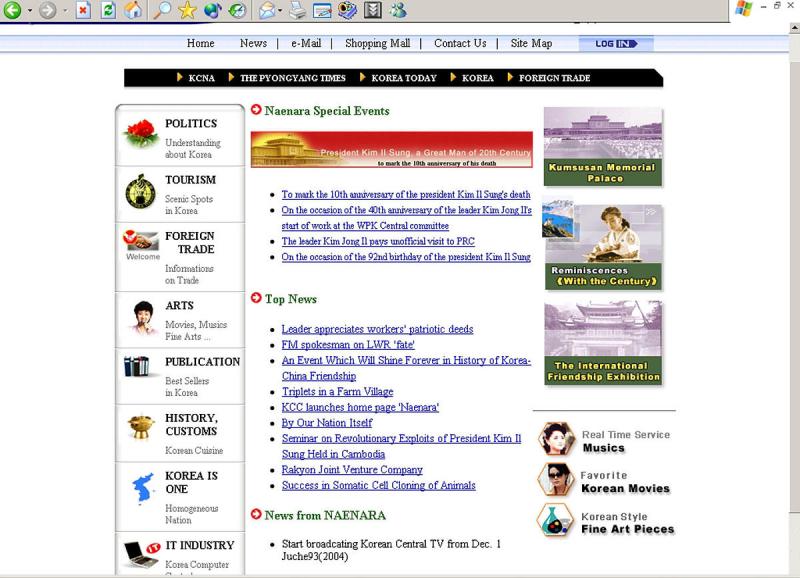
Task: Open Korea-China Friendship event link
Action: (406, 368)
